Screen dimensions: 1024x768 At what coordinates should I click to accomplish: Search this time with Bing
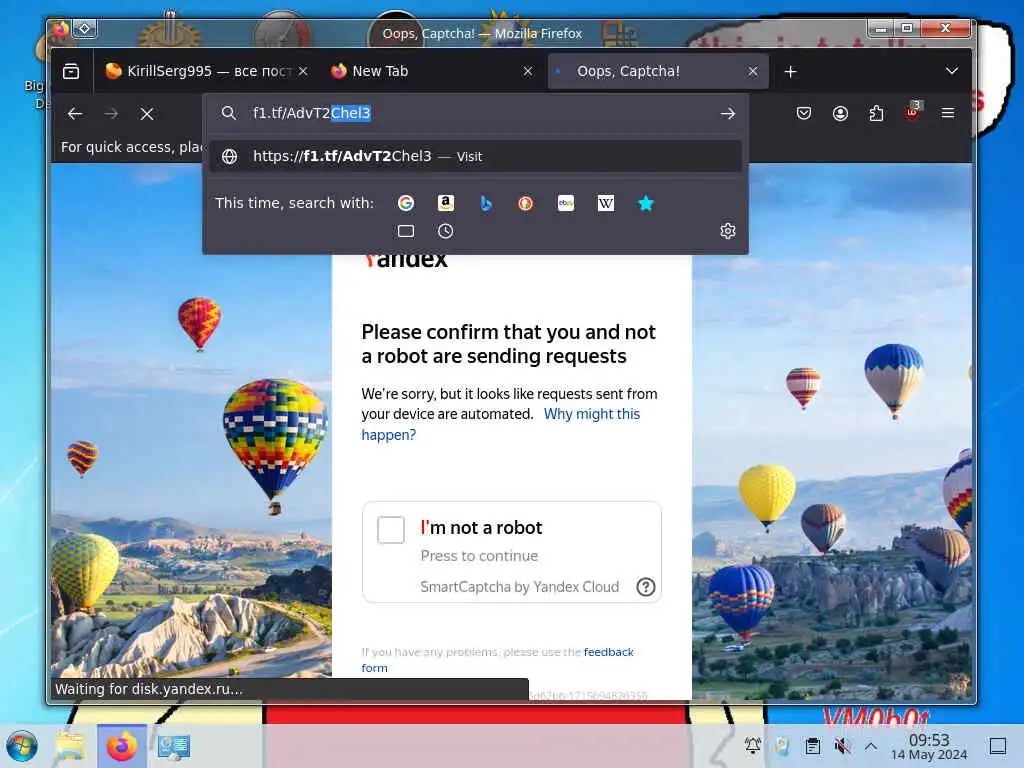[486, 203]
